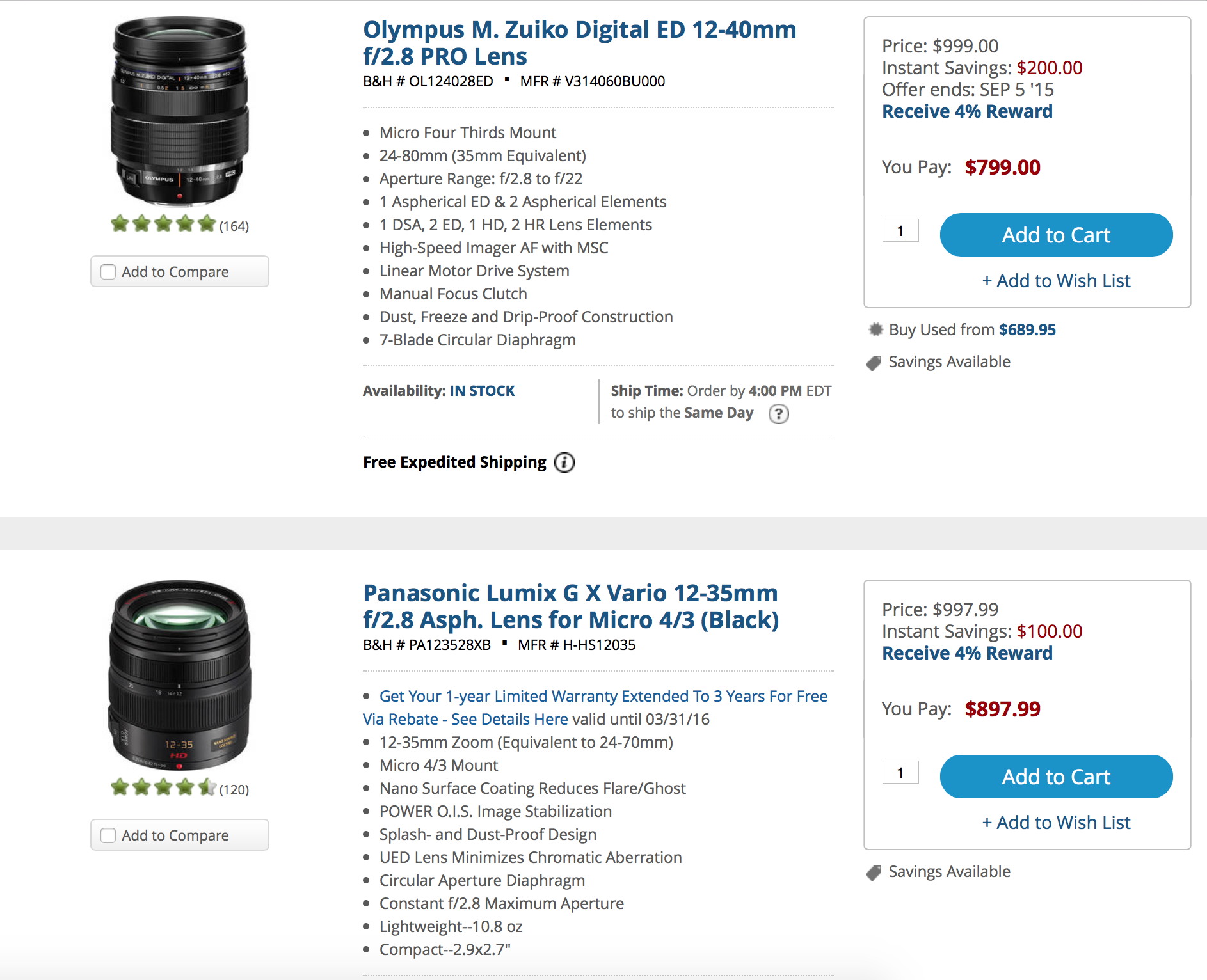Click the Panasonic lens quantity field

[x=900, y=772]
